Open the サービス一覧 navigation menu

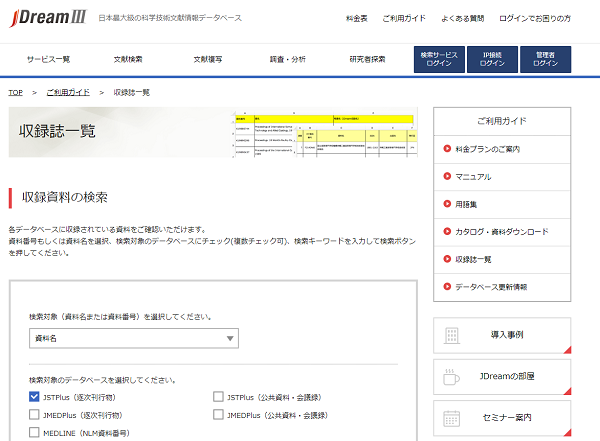(x=48, y=60)
